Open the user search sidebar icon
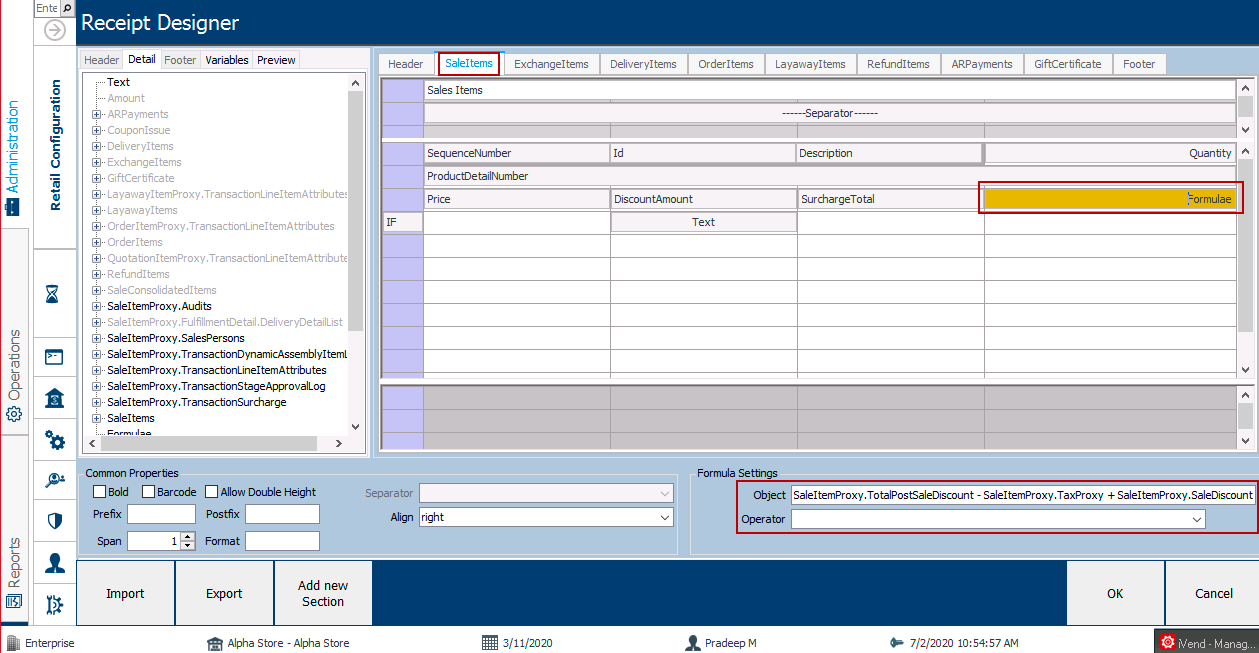The width and height of the screenshot is (1259, 653). pyautogui.click(x=55, y=480)
